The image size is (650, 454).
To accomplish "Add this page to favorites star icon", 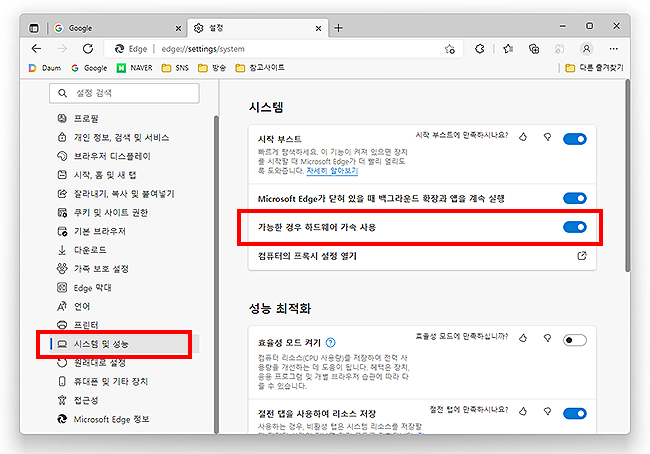I will click(450, 49).
